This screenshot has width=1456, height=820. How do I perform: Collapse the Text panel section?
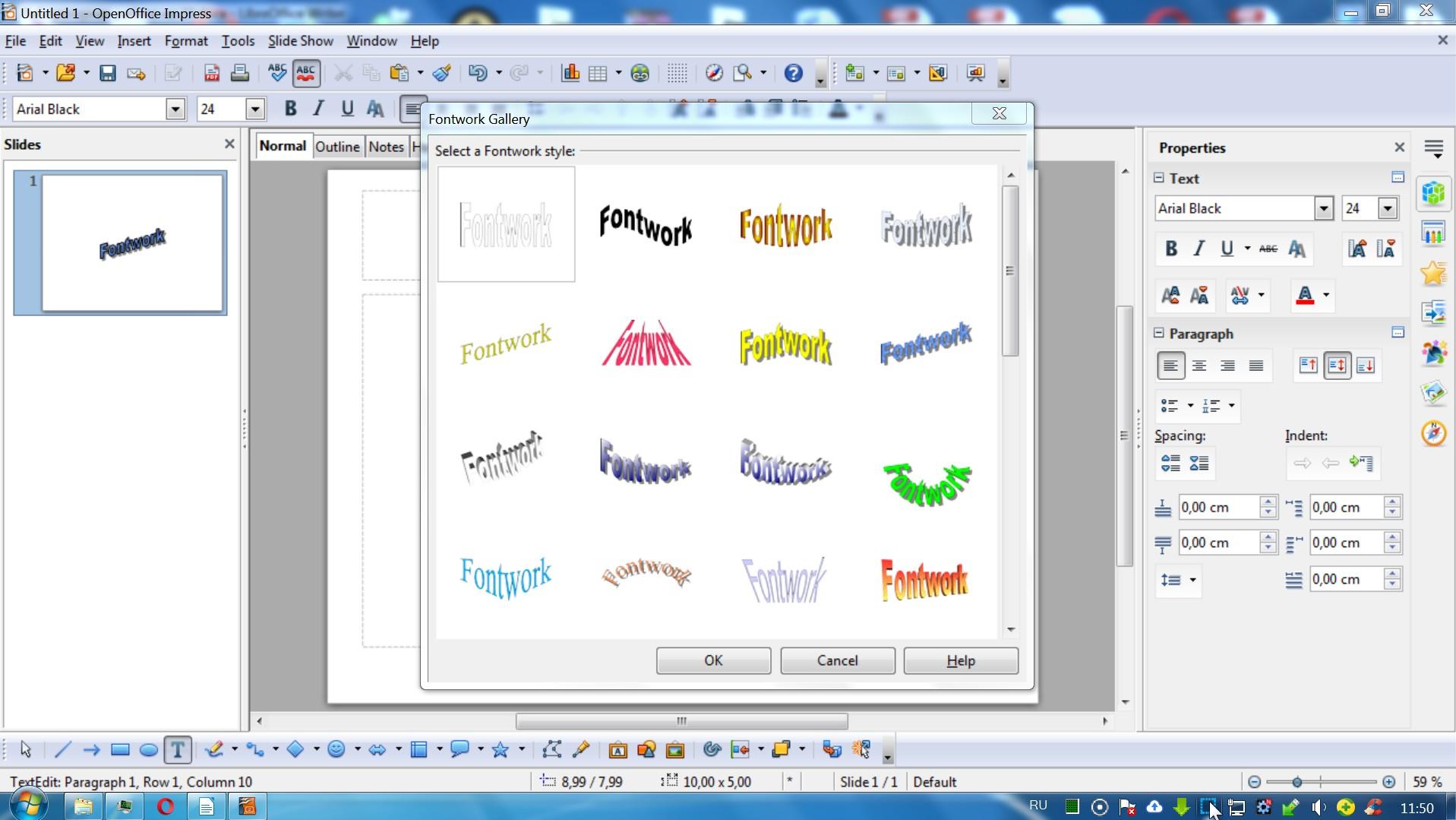tap(1158, 178)
